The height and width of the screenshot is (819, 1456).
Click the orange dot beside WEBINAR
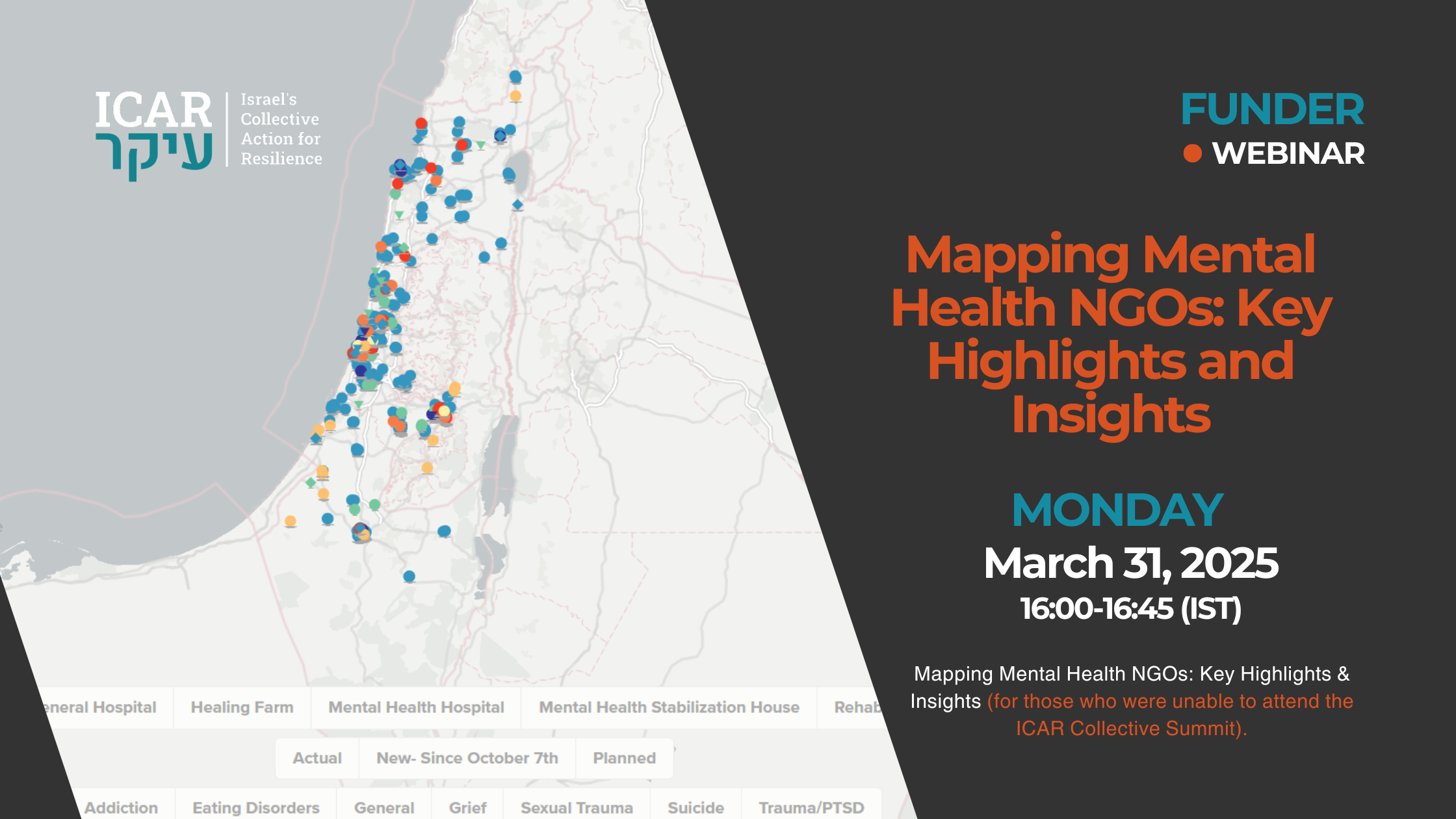point(1192,153)
